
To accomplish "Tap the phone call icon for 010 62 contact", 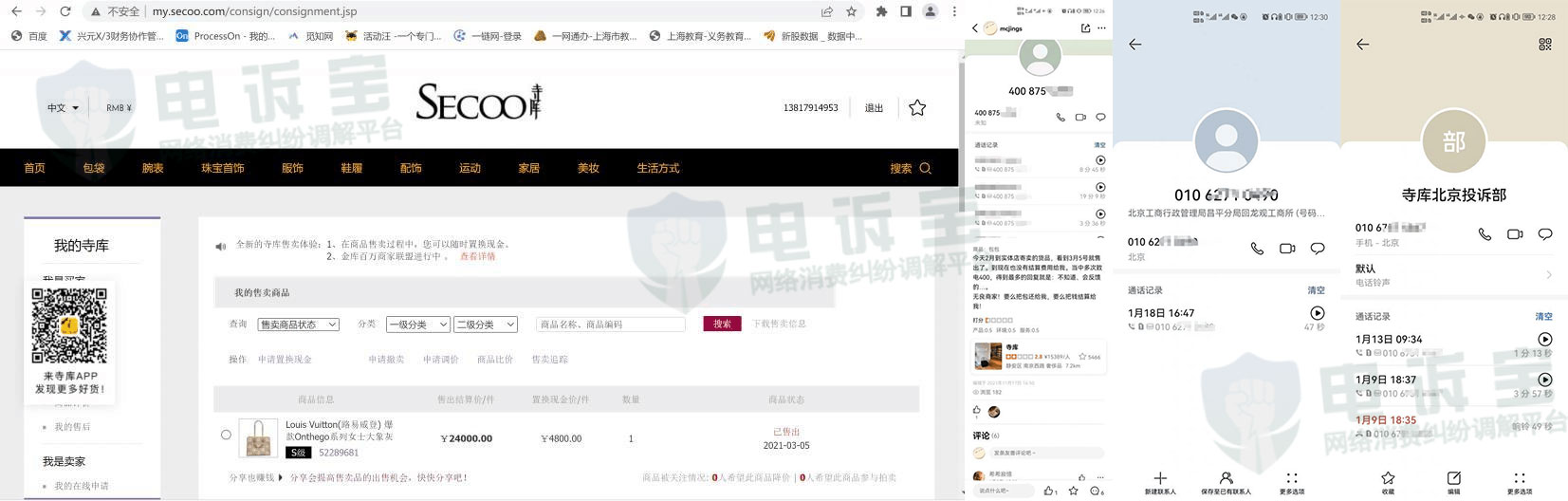I will click(x=1257, y=249).
